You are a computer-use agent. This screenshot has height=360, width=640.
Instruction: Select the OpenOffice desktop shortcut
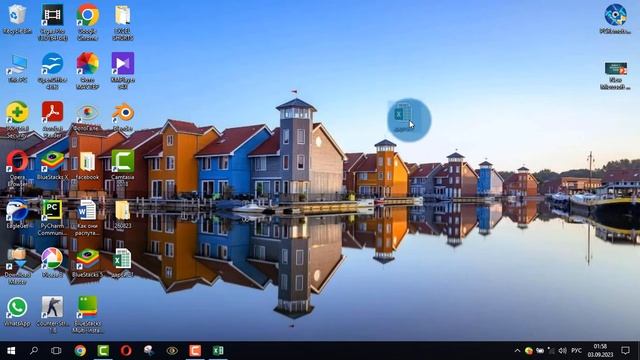[52, 70]
